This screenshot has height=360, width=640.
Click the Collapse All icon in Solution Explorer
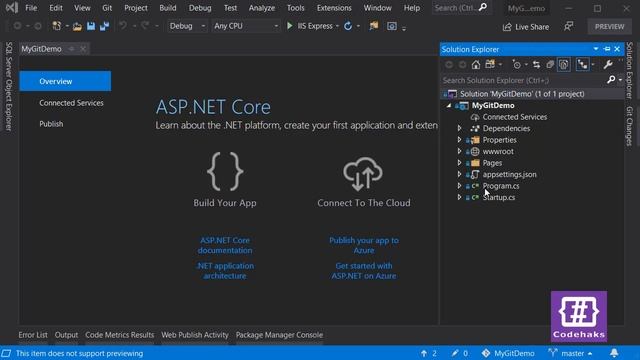click(x=550, y=64)
